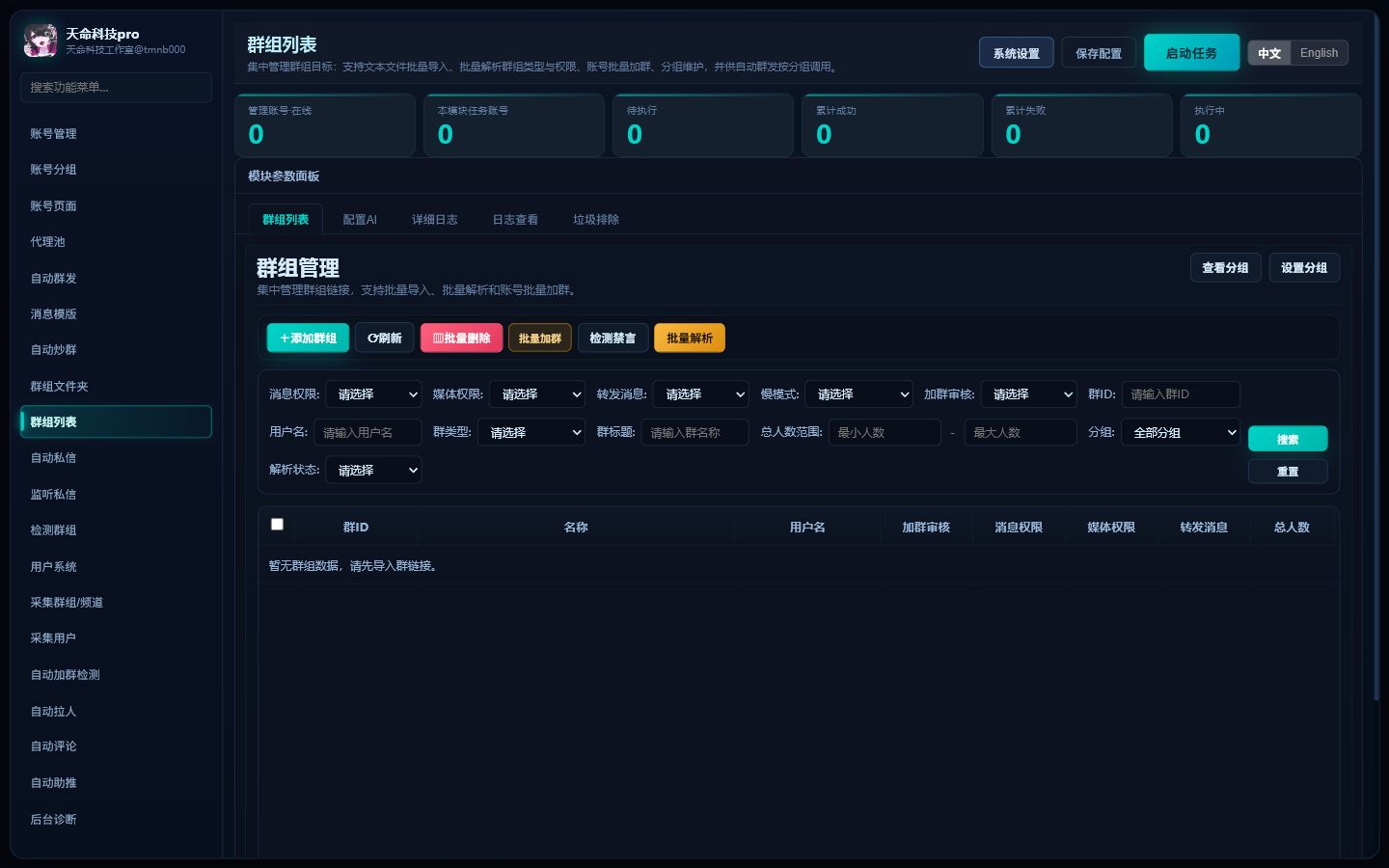Open the 分组 全部分组 dropdown
Screen dimensions: 1389x868
coord(1181,432)
